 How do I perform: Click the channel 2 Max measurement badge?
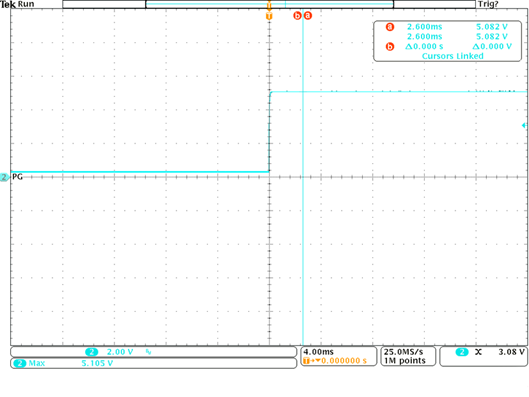pos(20,363)
